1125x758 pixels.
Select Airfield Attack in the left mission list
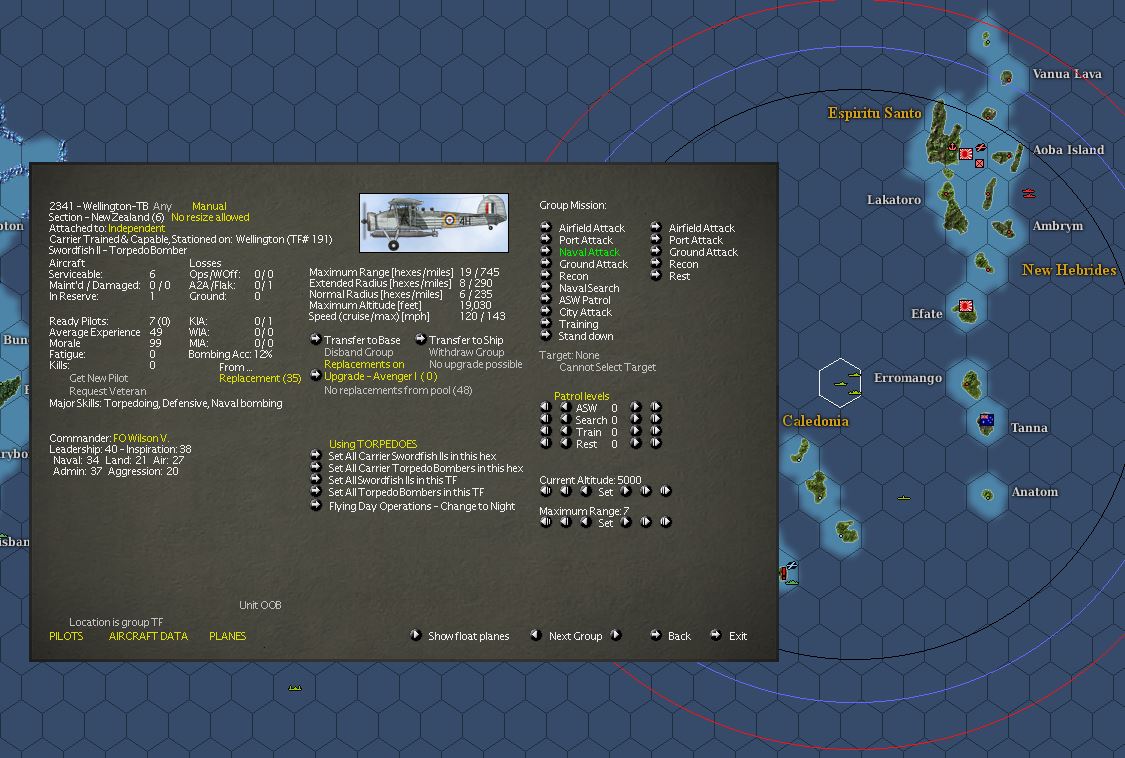pyautogui.click(x=591, y=228)
